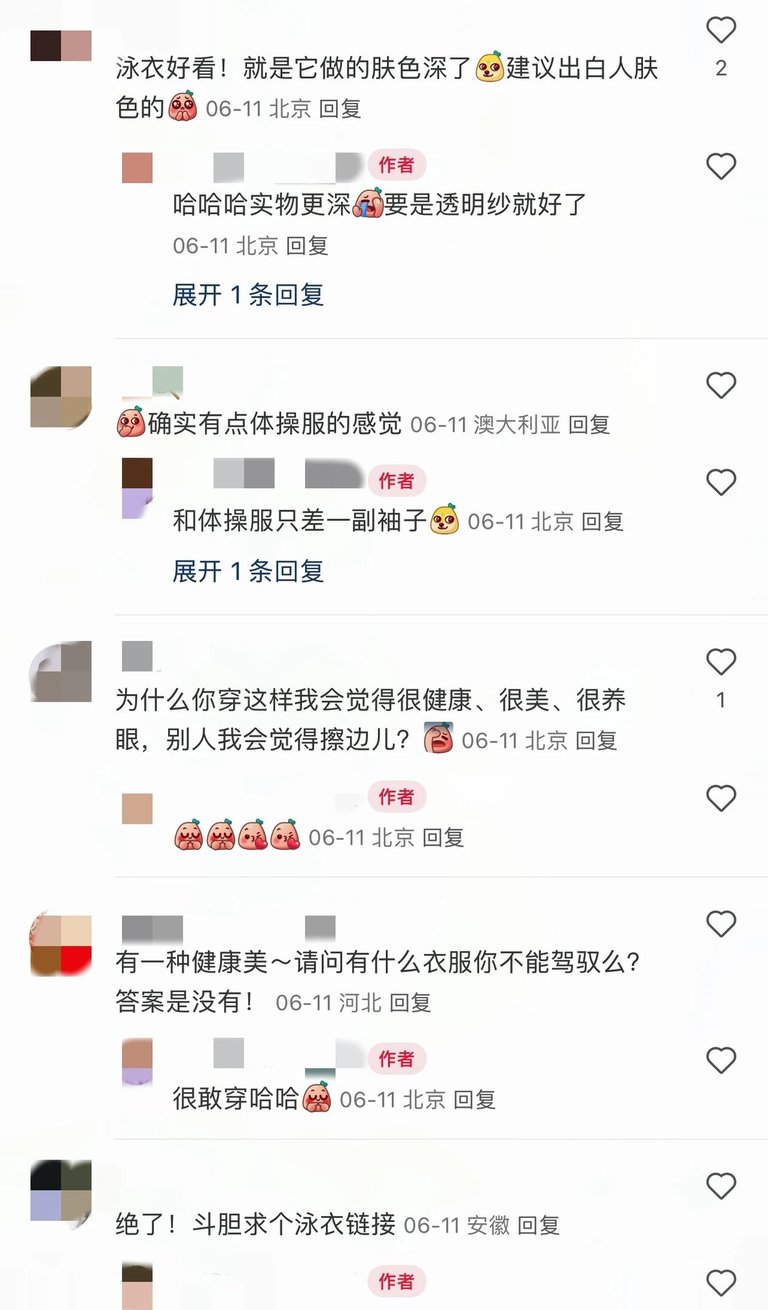768x1310 pixels.
Task: Open avatar of the swimsuit link commenter
Action: pos(61,1191)
